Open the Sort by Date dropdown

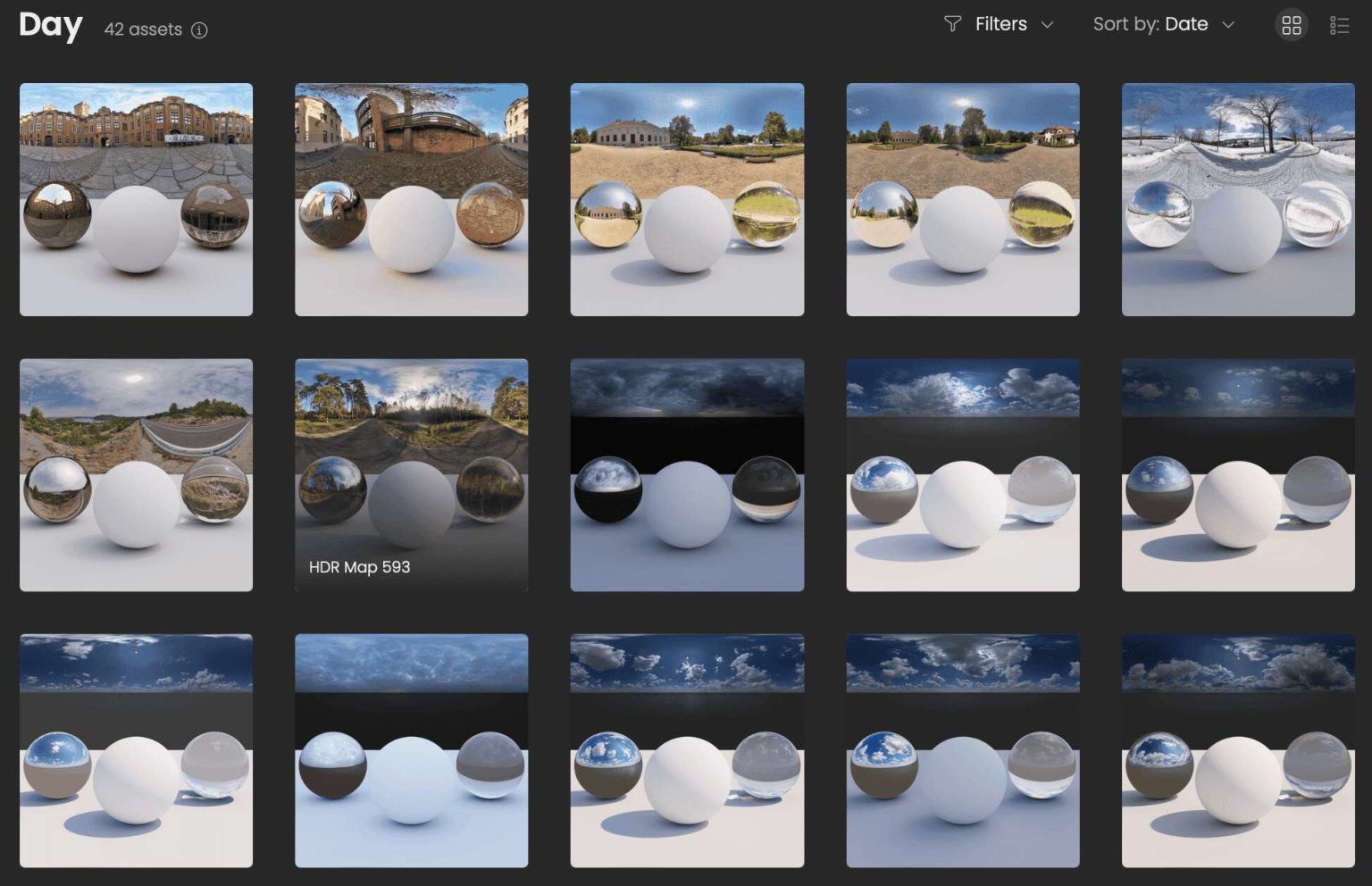coord(1163,25)
